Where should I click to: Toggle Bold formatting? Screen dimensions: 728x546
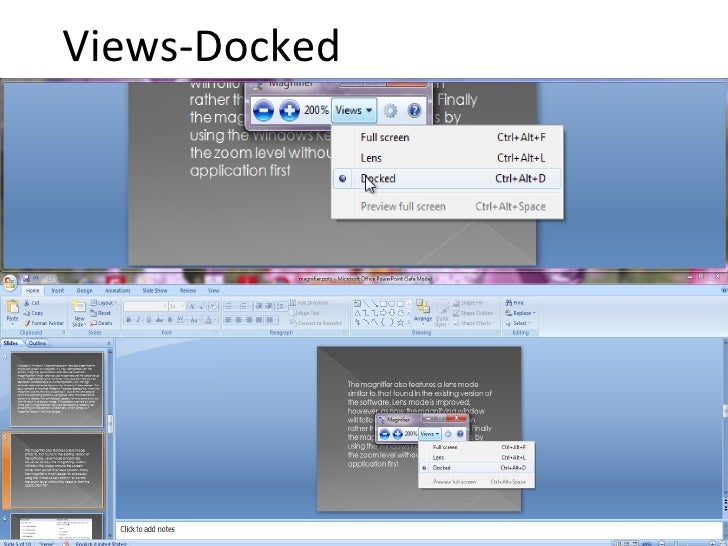tap(129, 320)
